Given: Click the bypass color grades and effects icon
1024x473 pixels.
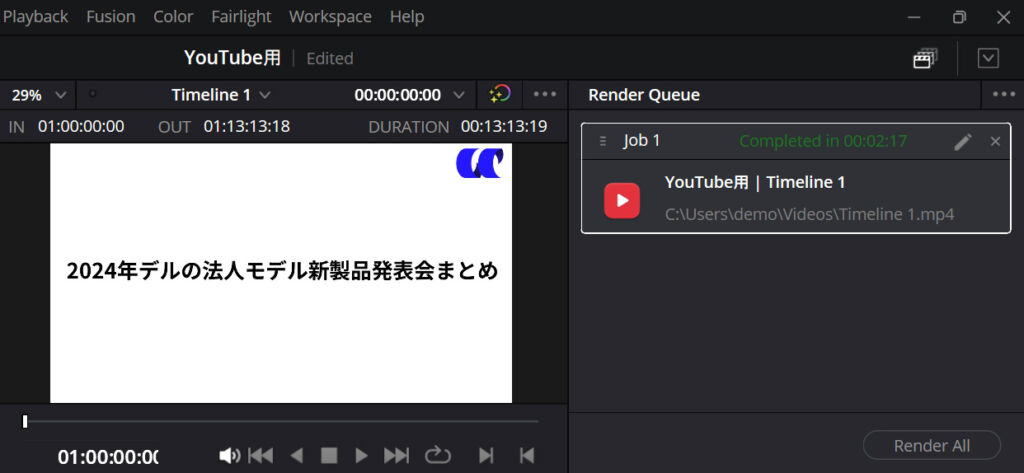Looking at the screenshot, I should click(500, 95).
